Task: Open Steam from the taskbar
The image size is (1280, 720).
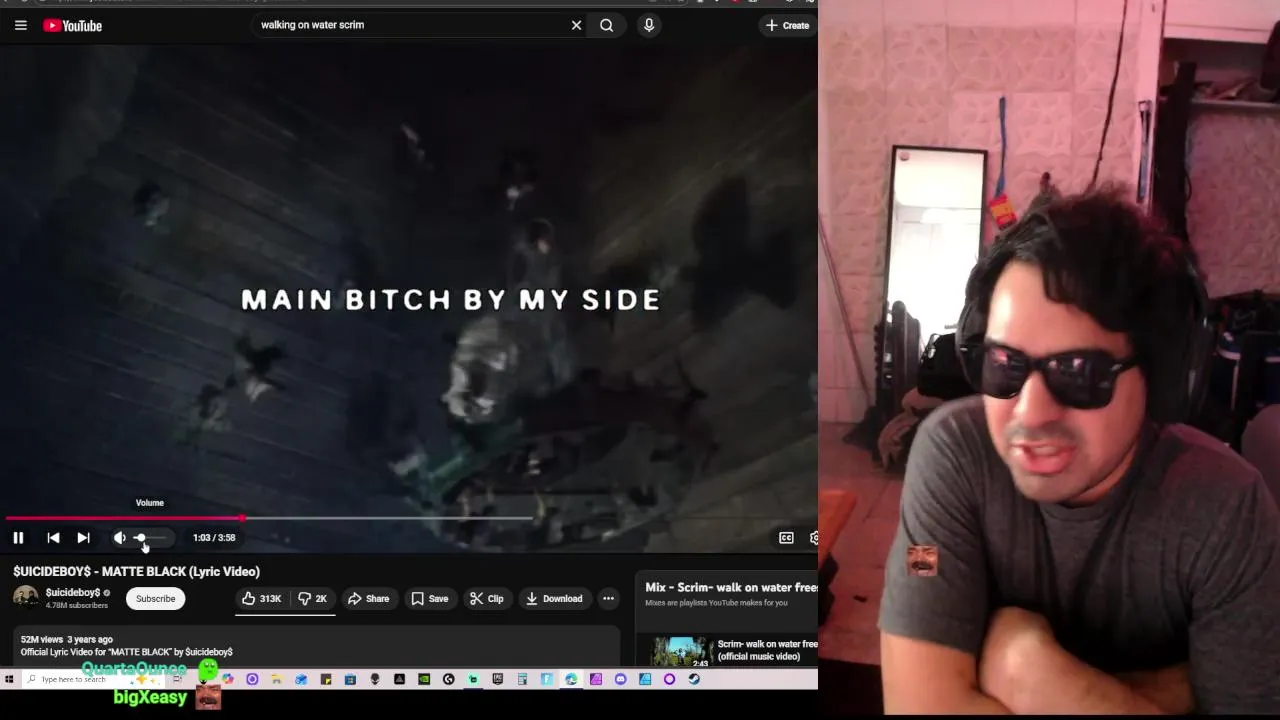Action: point(694,679)
